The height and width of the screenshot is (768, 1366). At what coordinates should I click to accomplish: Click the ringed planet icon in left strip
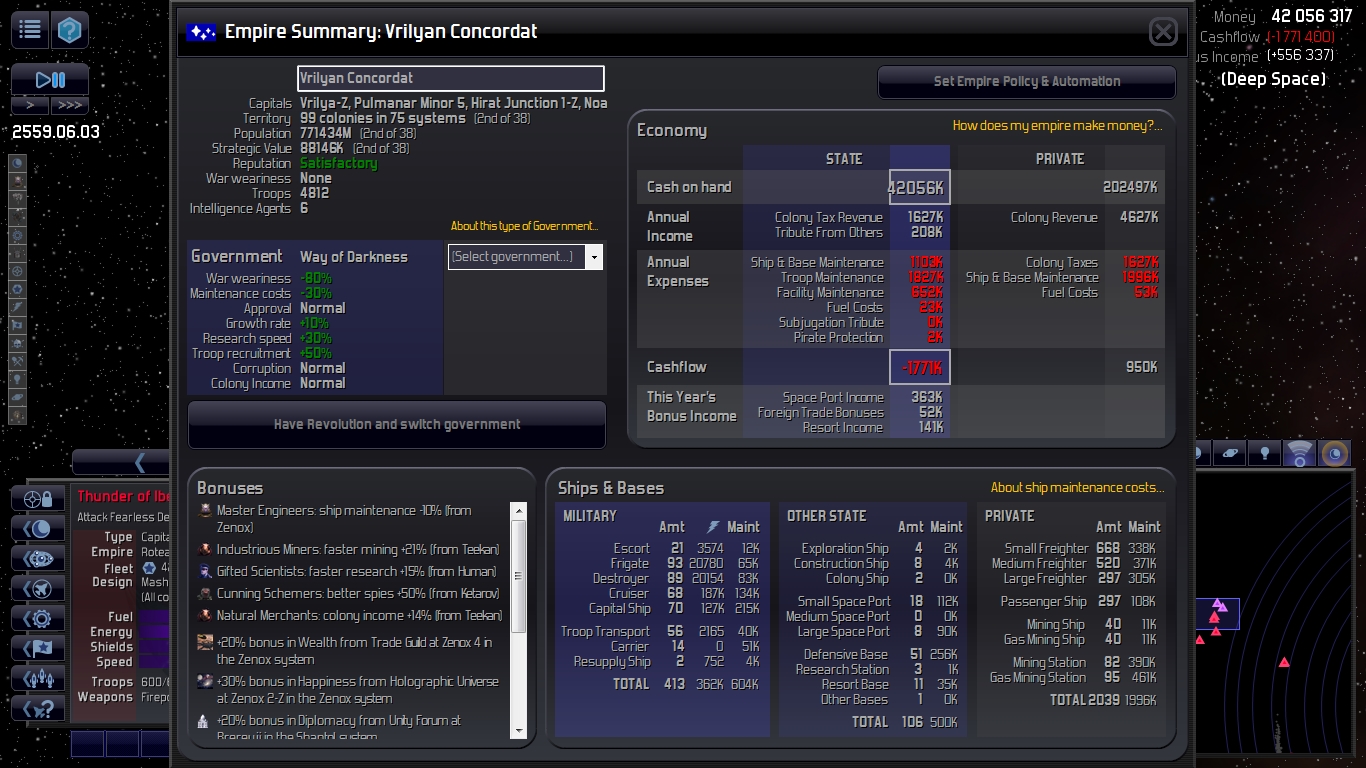pyautogui.click(x=17, y=398)
